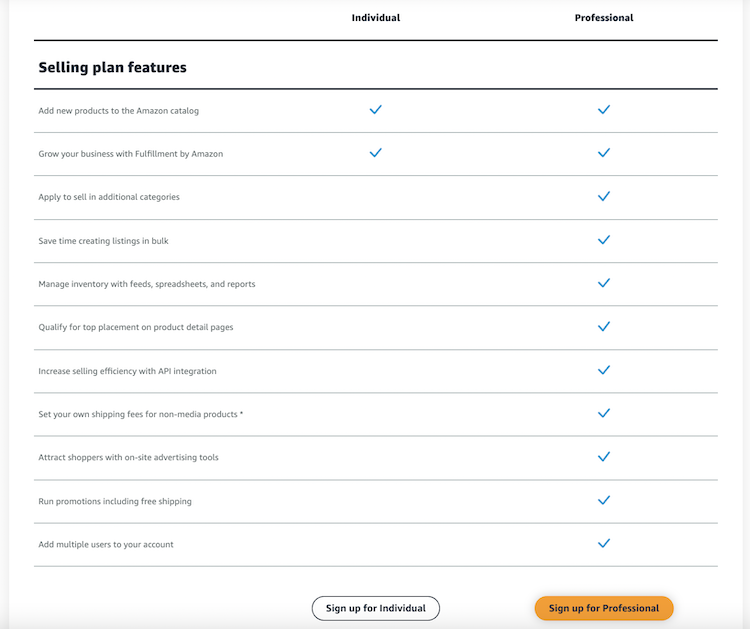Sign up for Professional plan
Screen dimensions: 750x629
click(604, 608)
